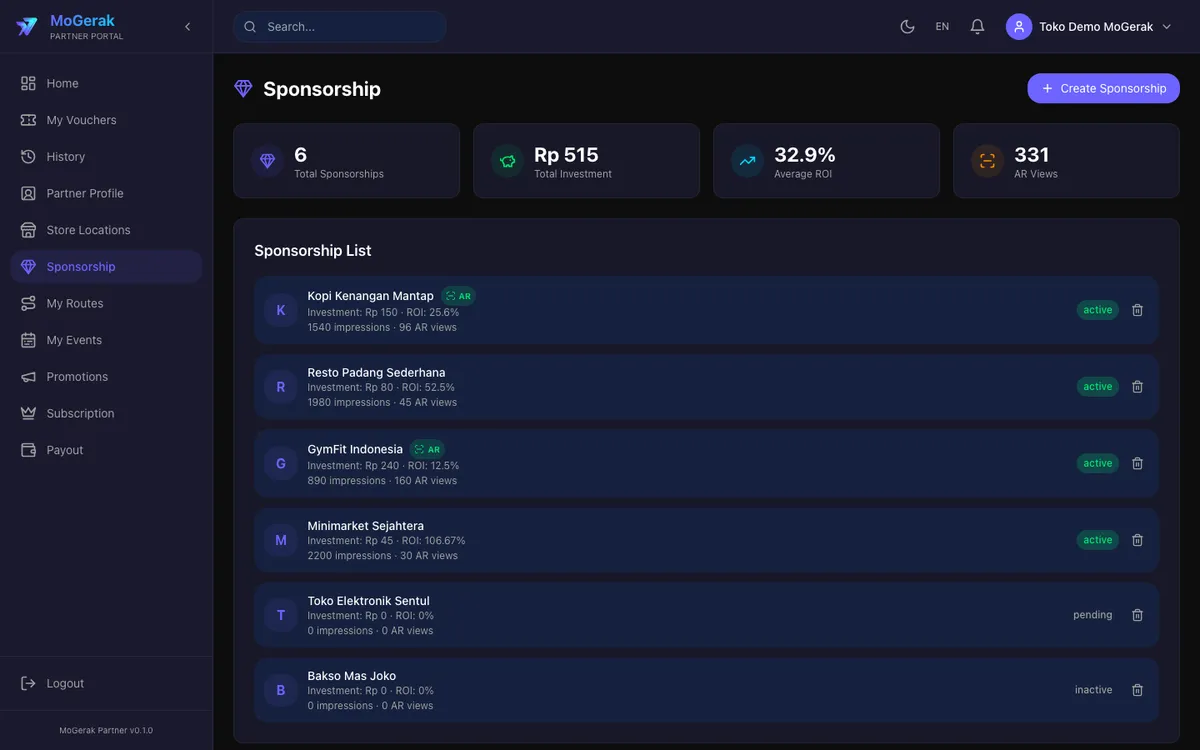Click the T avatar of Toko Elektronik
1200x750 pixels.
[x=281, y=615]
